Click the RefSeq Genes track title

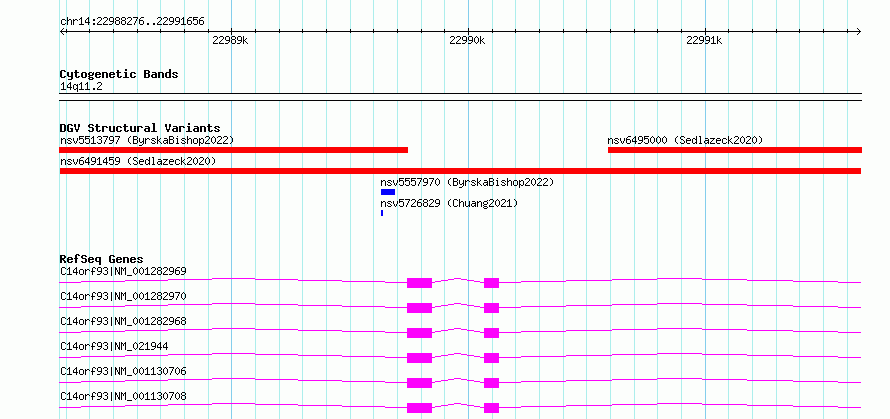[102, 259]
